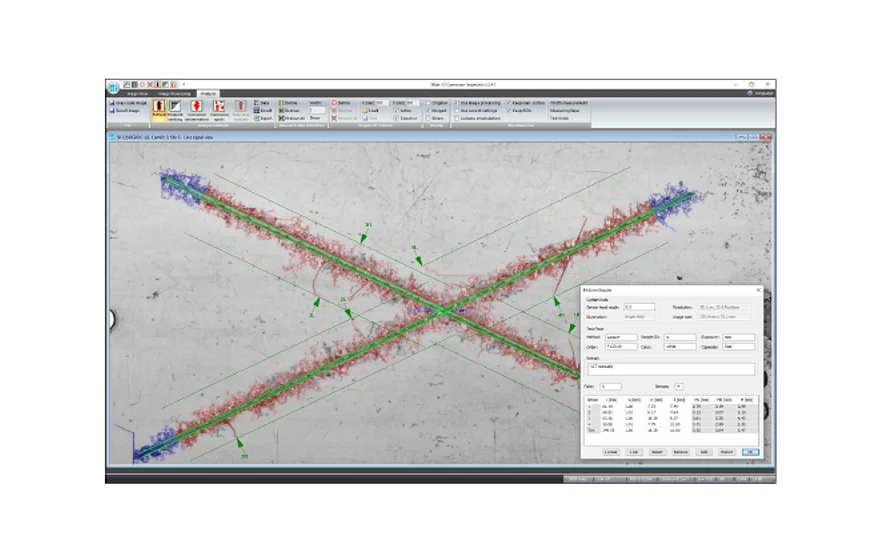Click the OK button in results dialog
Image resolution: width=880 pixels, height=560 pixels.
click(x=750, y=451)
